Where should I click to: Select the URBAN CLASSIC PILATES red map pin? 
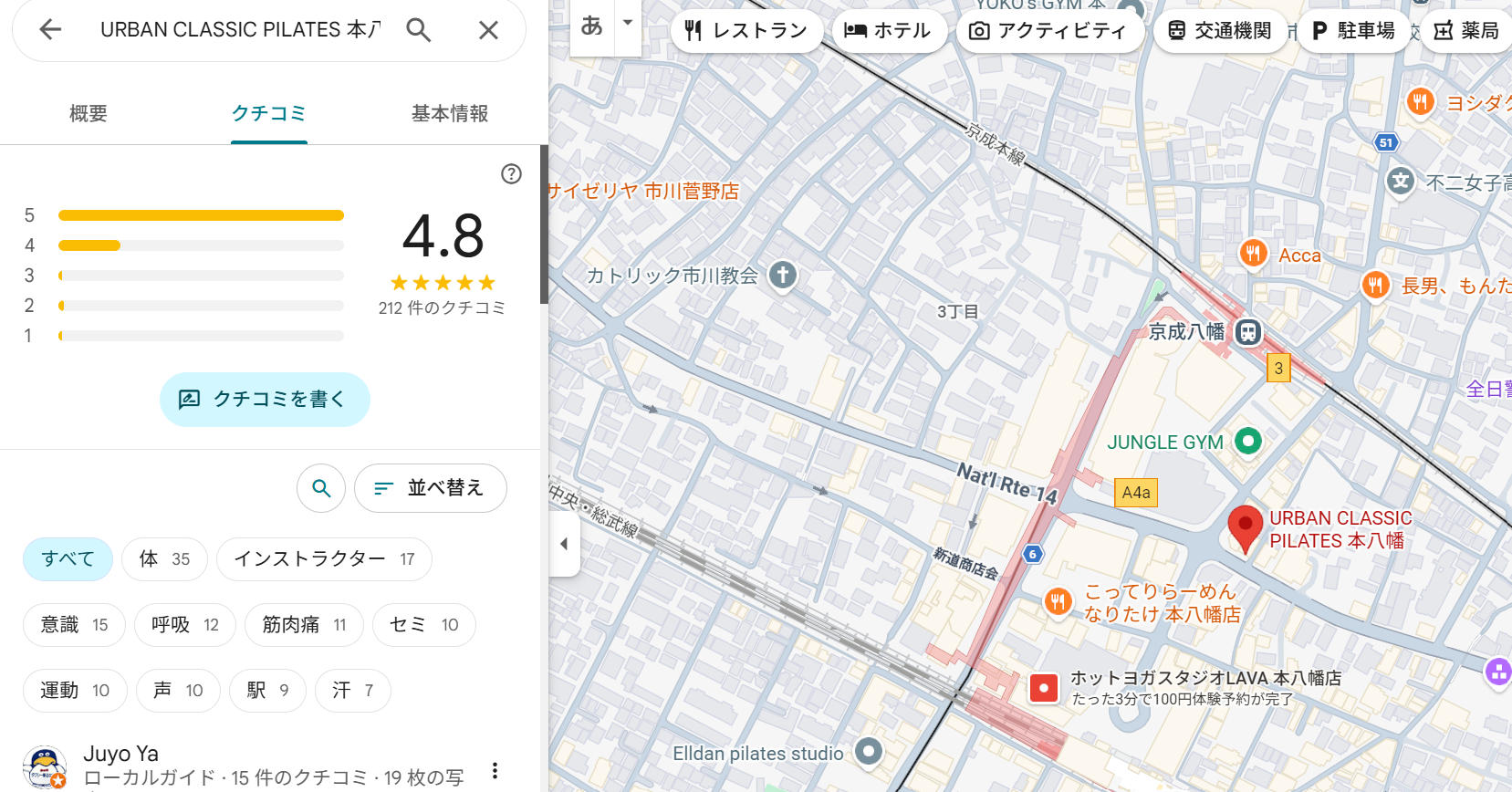1245,528
